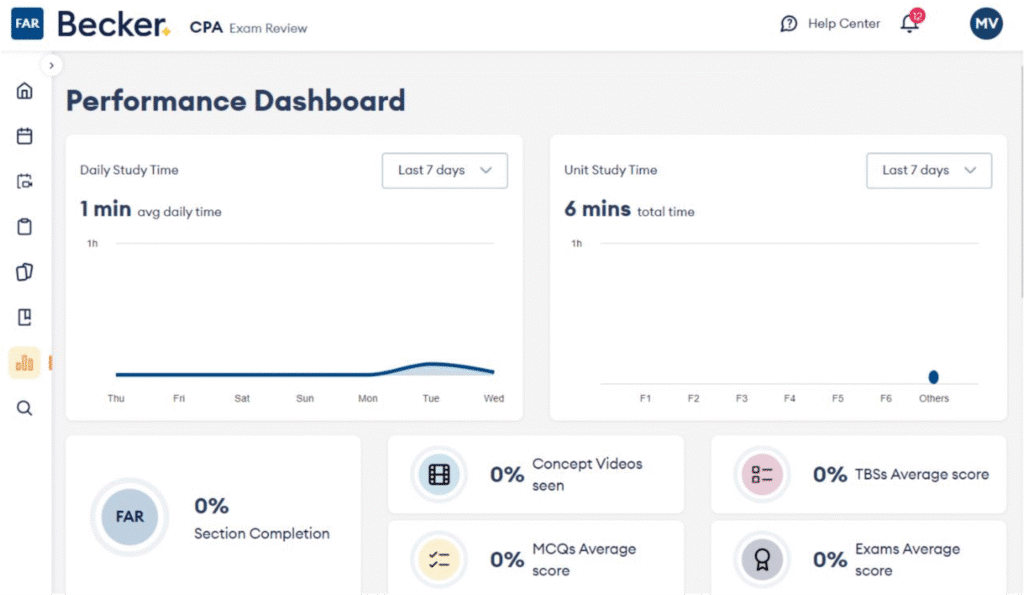The height and width of the screenshot is (595, 1024).
Task: Select the highlighted bar chart performance icon
Action: [x=25, y=363]
